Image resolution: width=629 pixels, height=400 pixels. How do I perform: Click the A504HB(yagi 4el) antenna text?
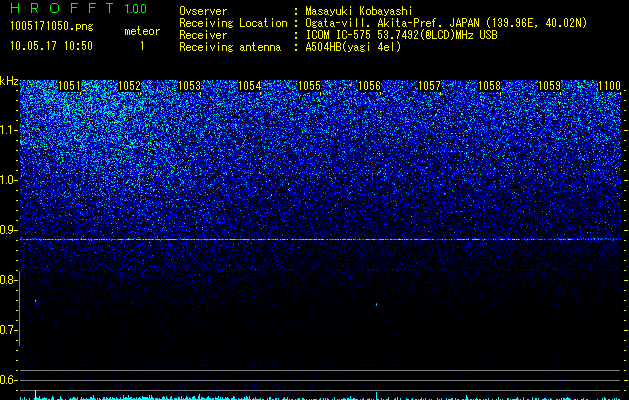(x=353, y=47)
